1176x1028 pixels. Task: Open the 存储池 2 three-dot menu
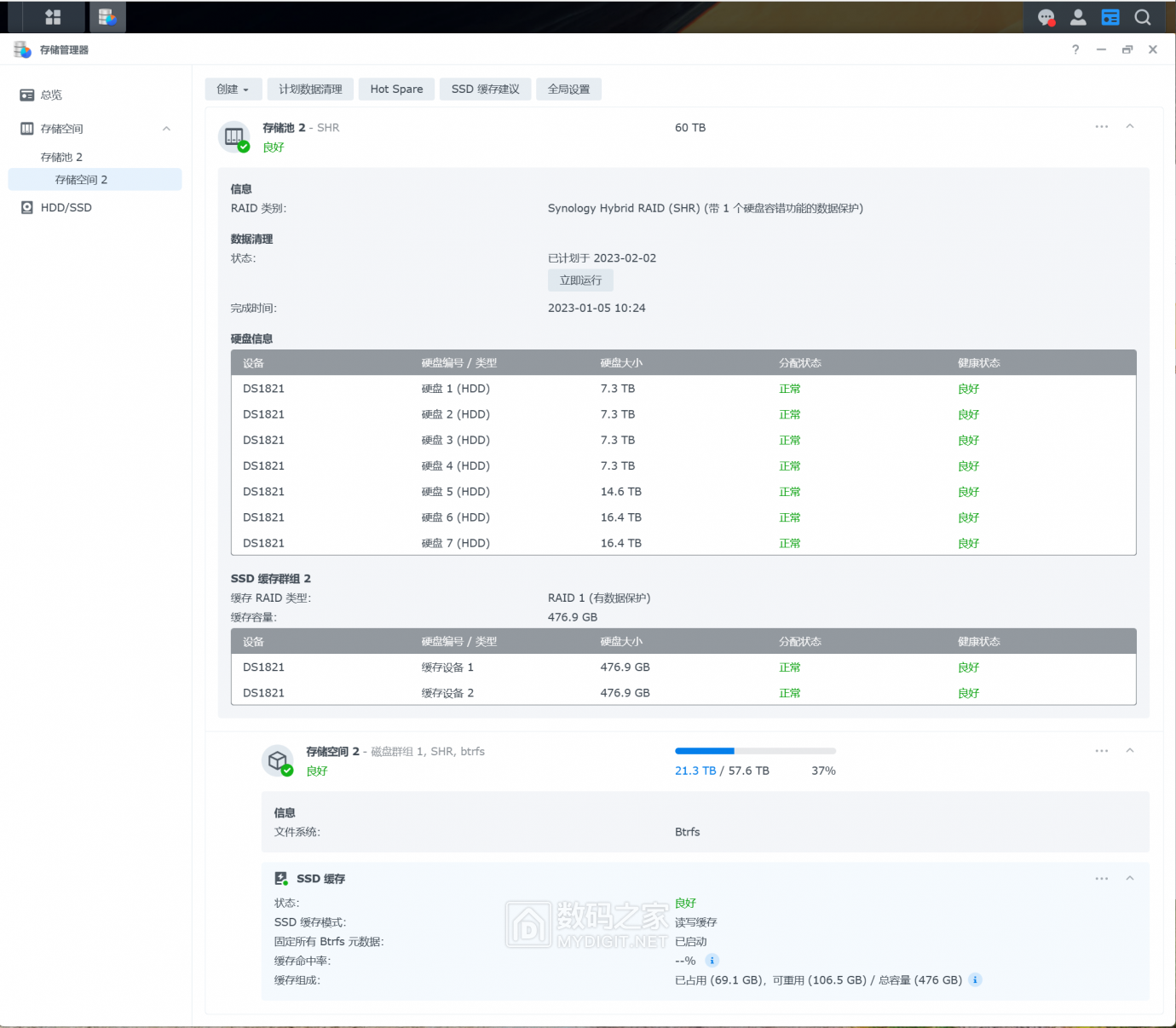[1102, 126]
